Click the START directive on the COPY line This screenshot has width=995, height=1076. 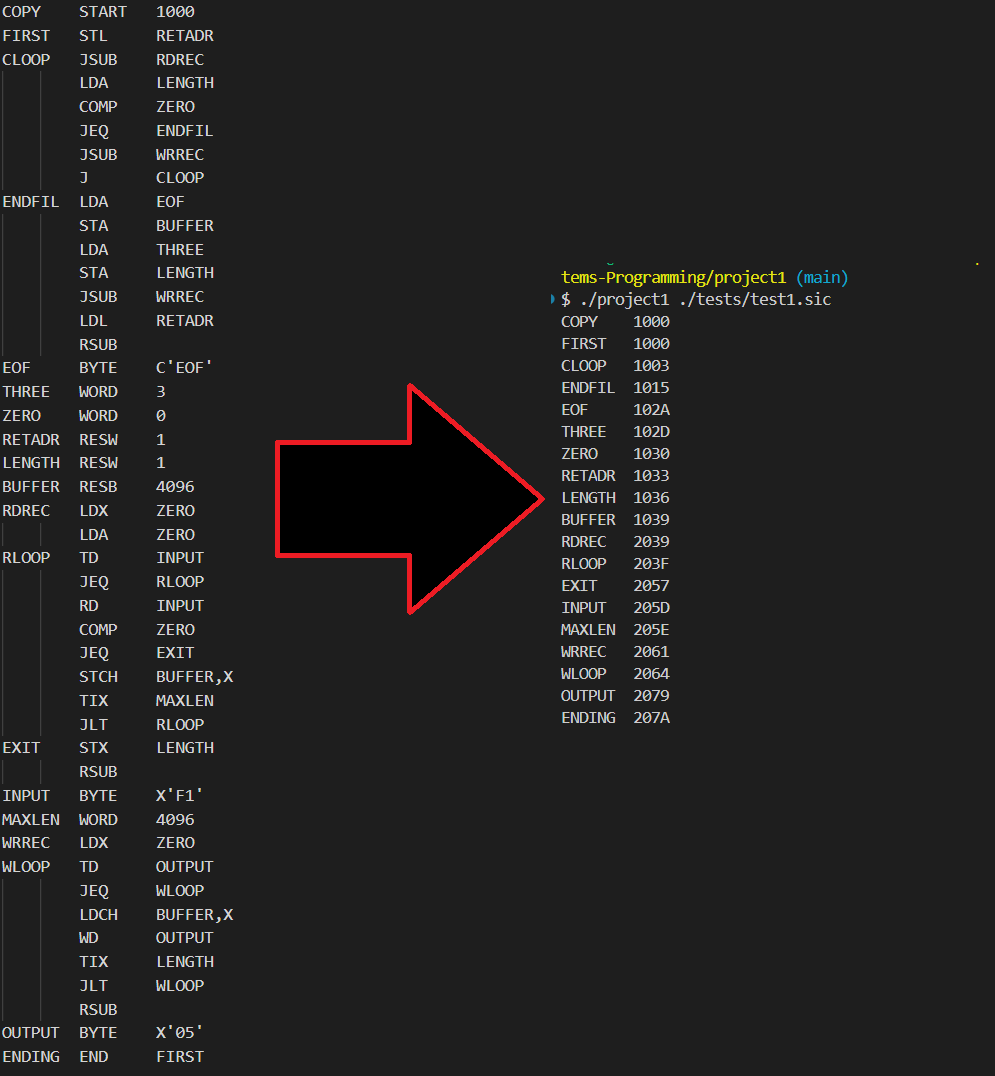click(103, 12)
